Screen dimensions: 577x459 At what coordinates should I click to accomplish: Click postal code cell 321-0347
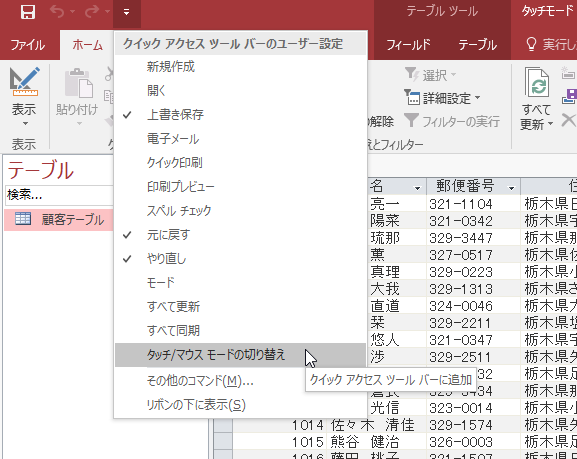point(473,339)
